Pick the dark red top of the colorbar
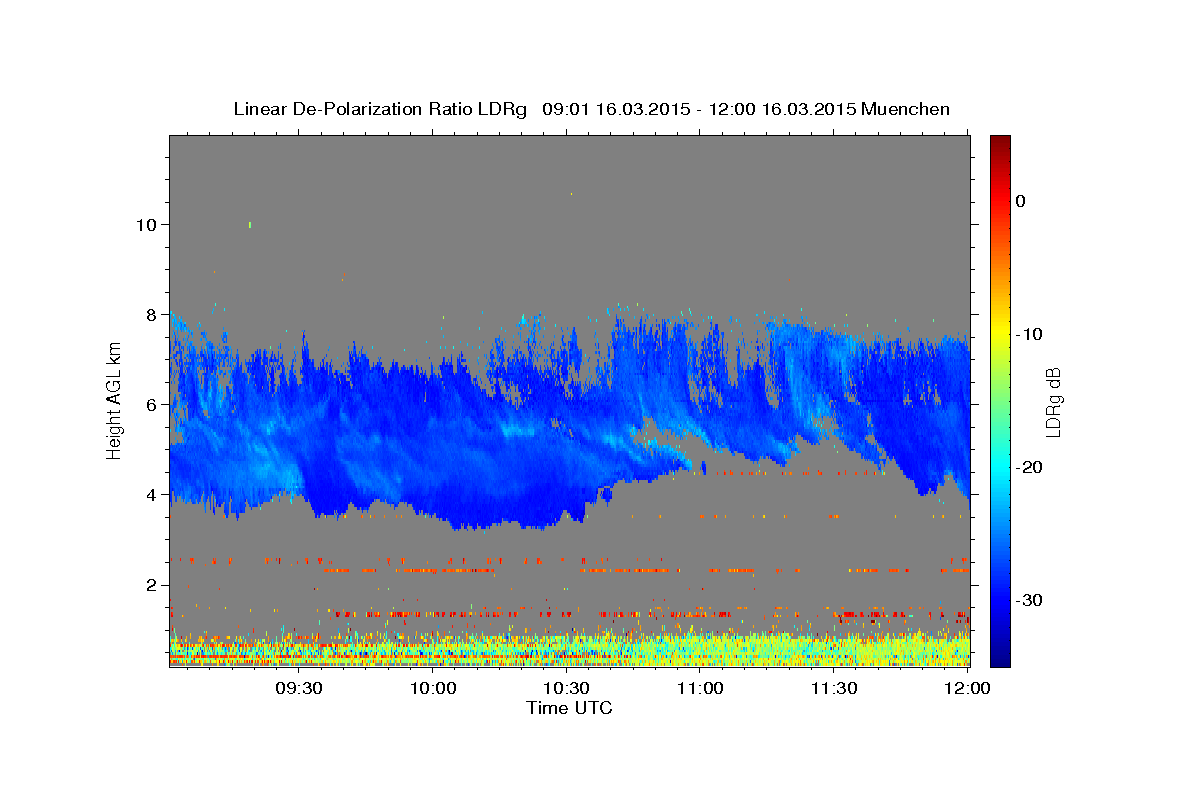The height and width of the screenshot is (800, 1200). (1000, 141)
